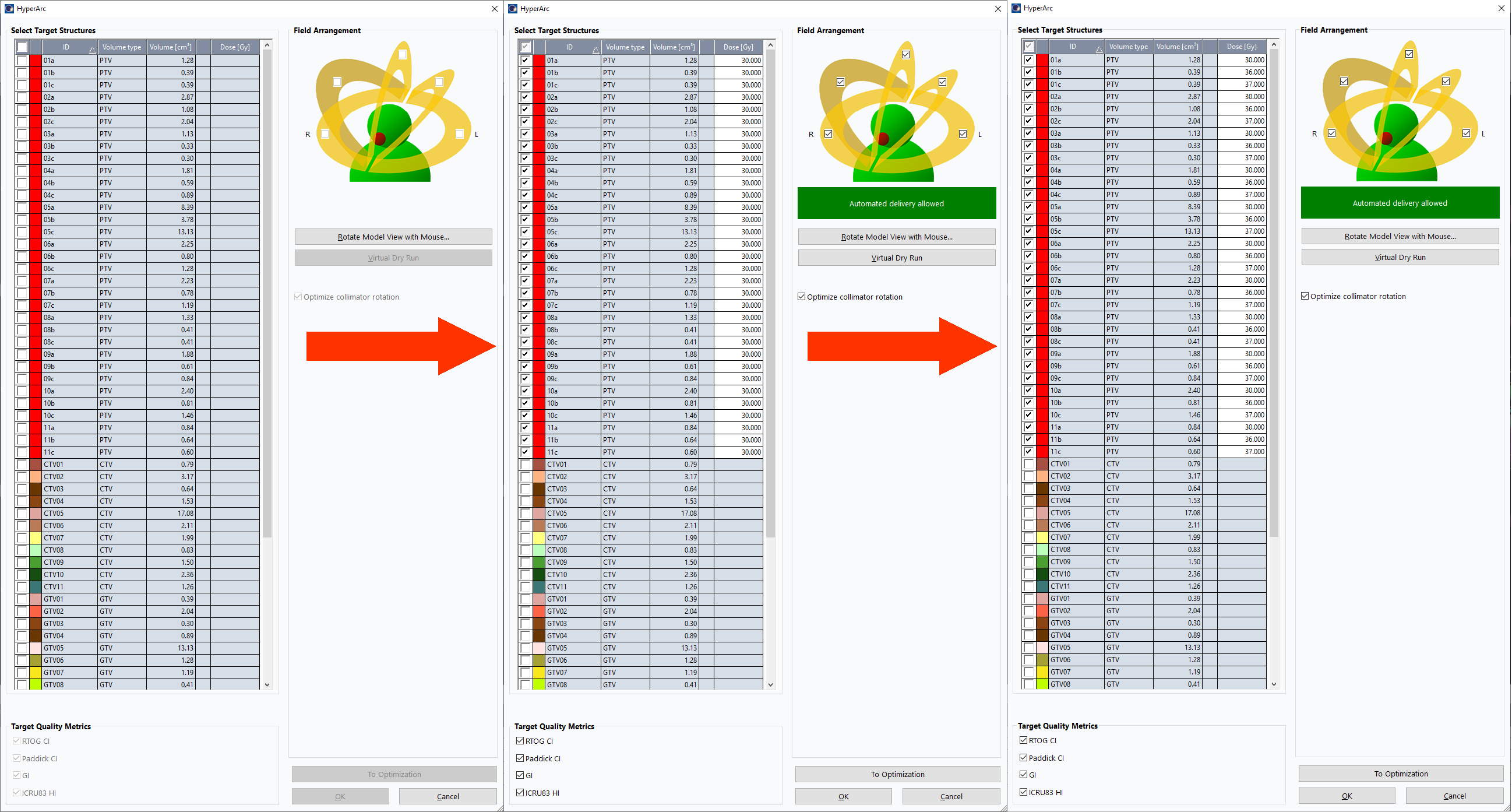Click the vertical scrollbar thumb in the middle window's list
The height and width of the screenshot is (812, 1512).
coord(771,294)
